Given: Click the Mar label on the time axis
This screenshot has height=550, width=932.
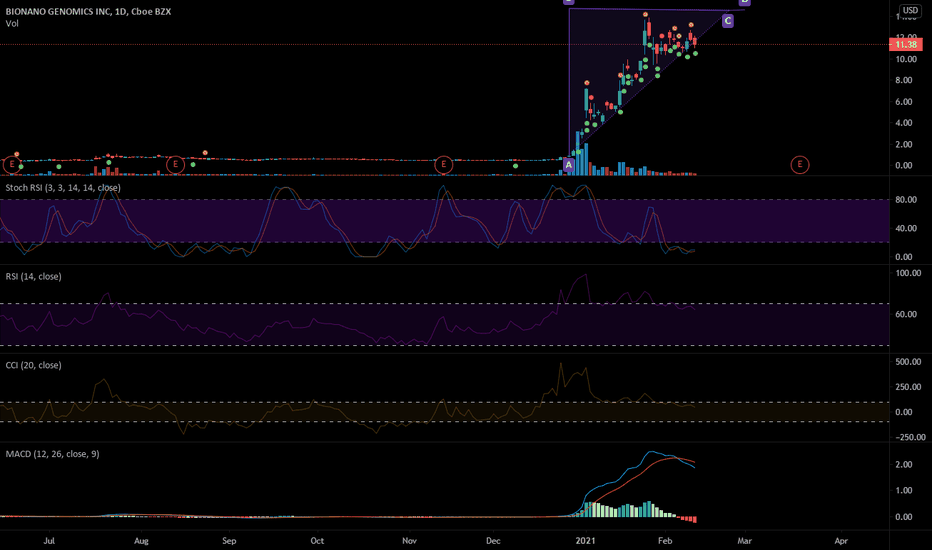Looking at the screenshot, I should coord(744,540).
